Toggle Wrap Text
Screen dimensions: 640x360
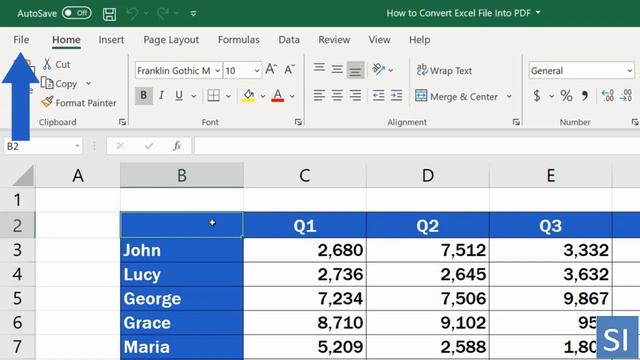click(x=444, y=71)
